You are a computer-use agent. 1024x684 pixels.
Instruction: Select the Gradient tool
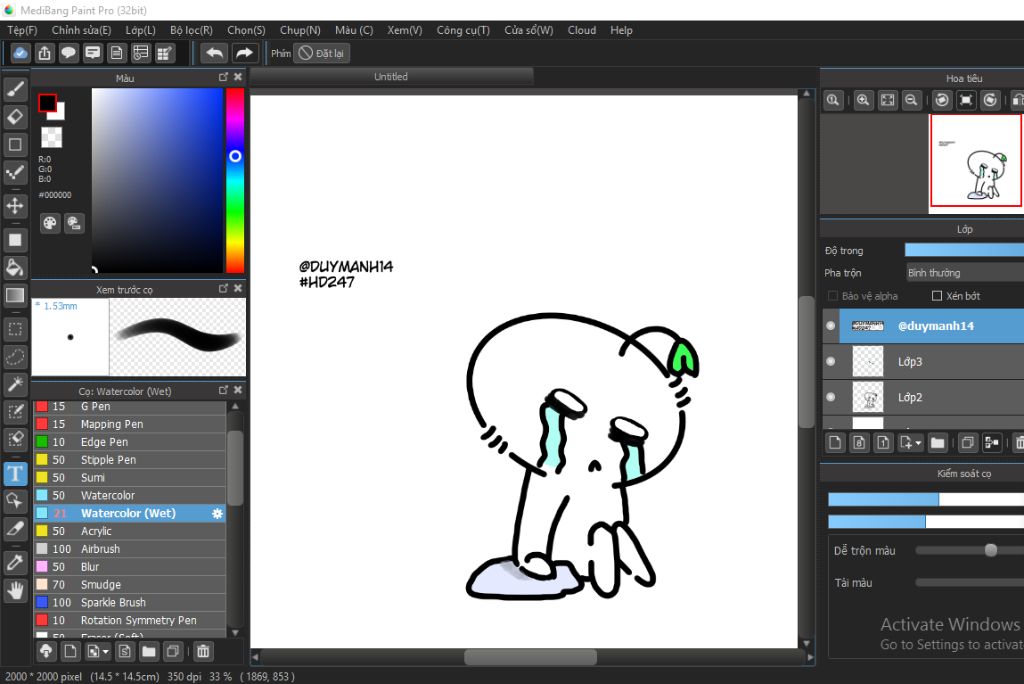tap(15, 295)
